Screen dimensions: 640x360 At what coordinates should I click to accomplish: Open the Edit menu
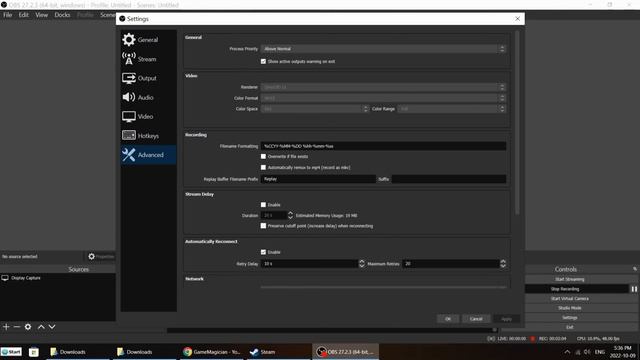[24, 15]
